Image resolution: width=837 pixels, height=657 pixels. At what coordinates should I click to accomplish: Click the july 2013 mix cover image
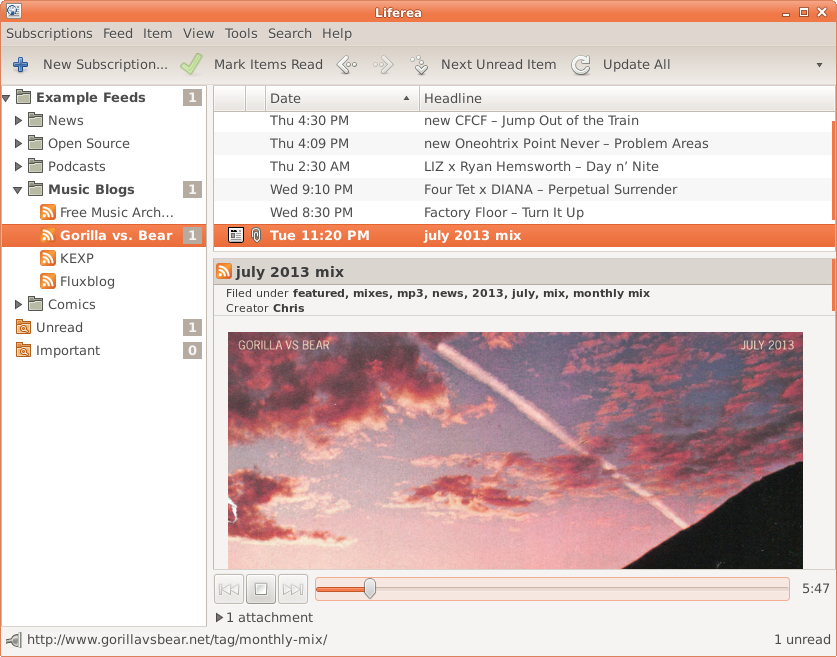pyautogui.click(x=515, y=450)
